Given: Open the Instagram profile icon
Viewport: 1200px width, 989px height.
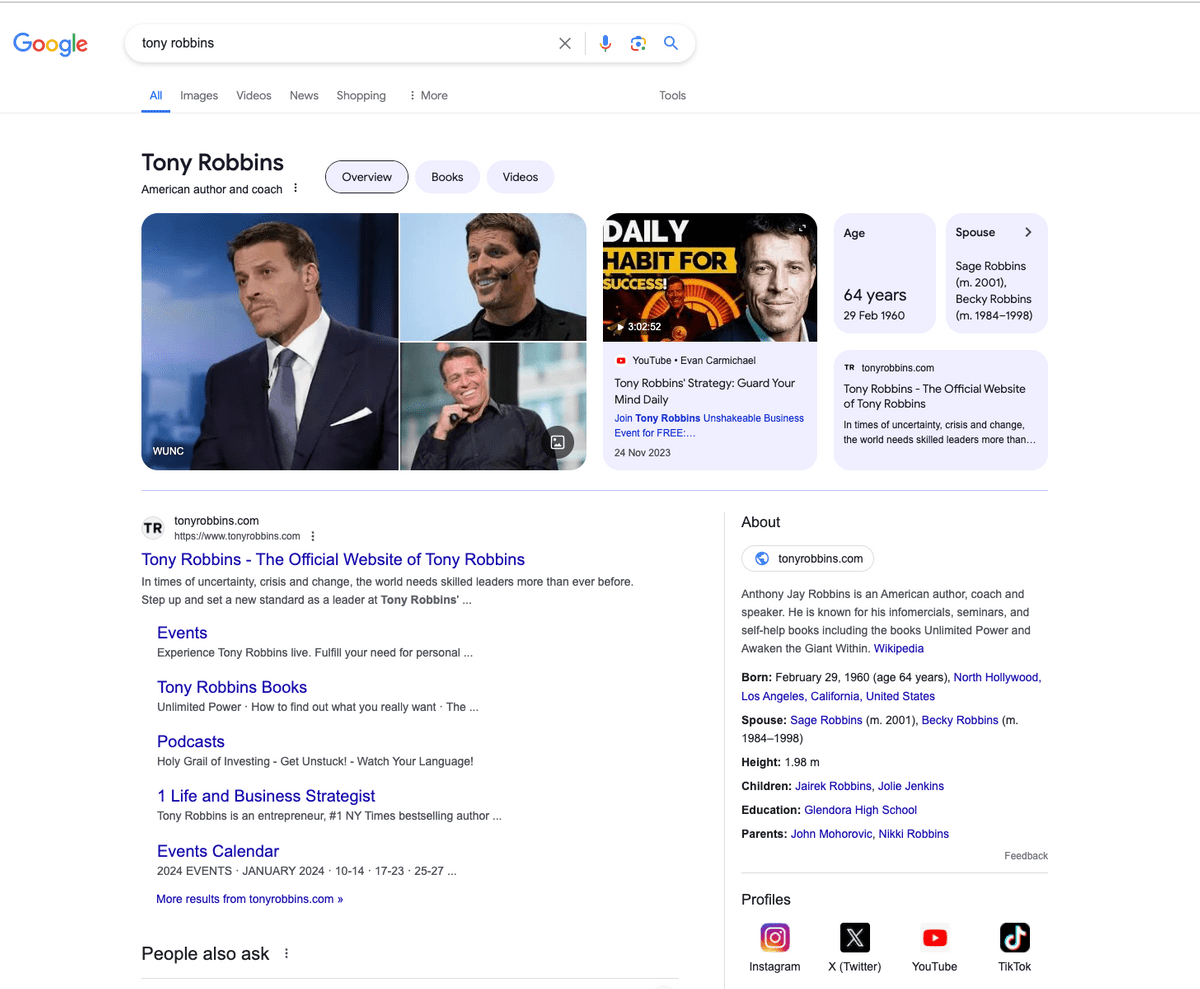Looking at the screenshot, I should tap(775, 938).
